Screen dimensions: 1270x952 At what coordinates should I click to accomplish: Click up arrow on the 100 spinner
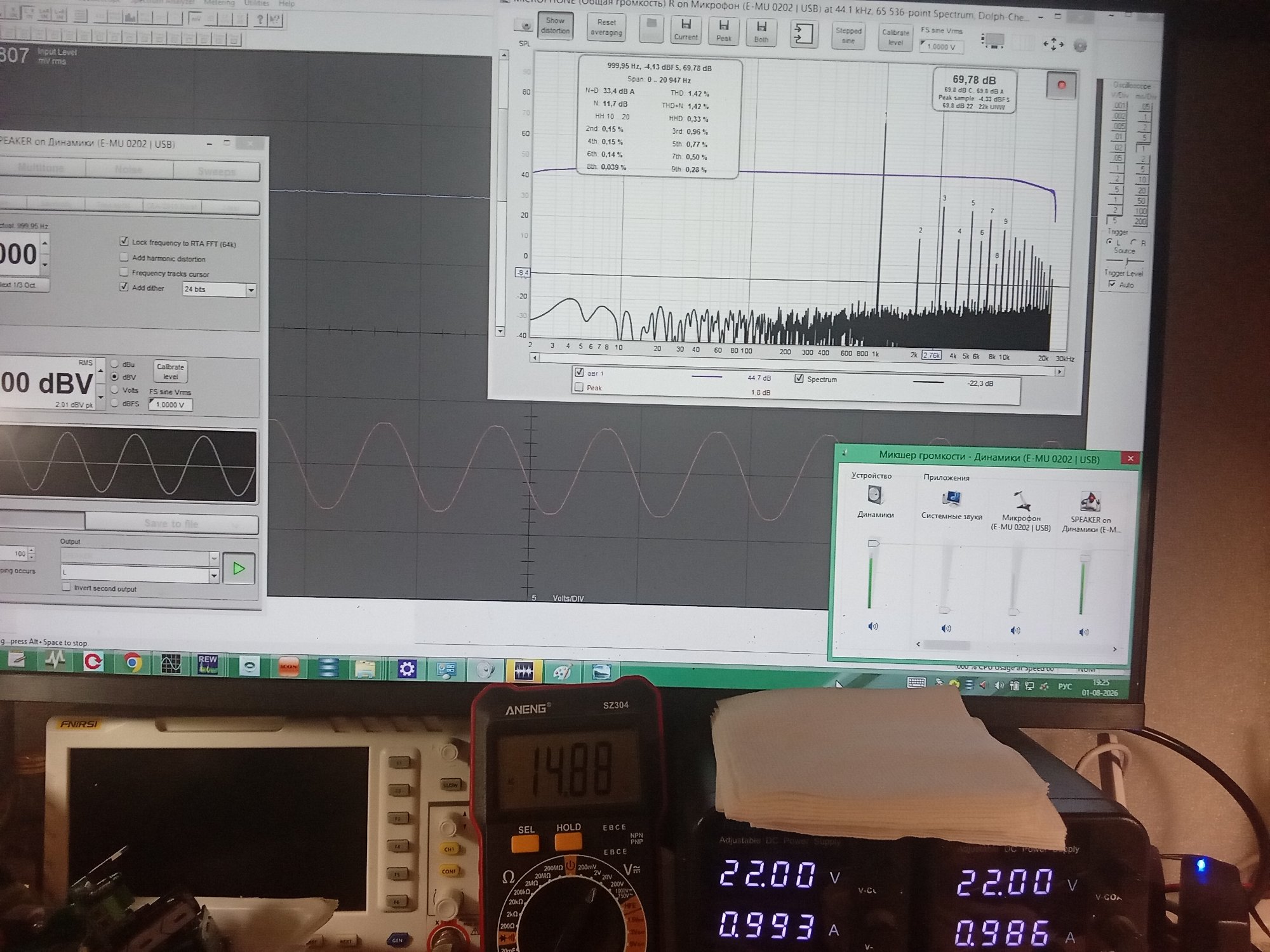(x=32, y=550)
